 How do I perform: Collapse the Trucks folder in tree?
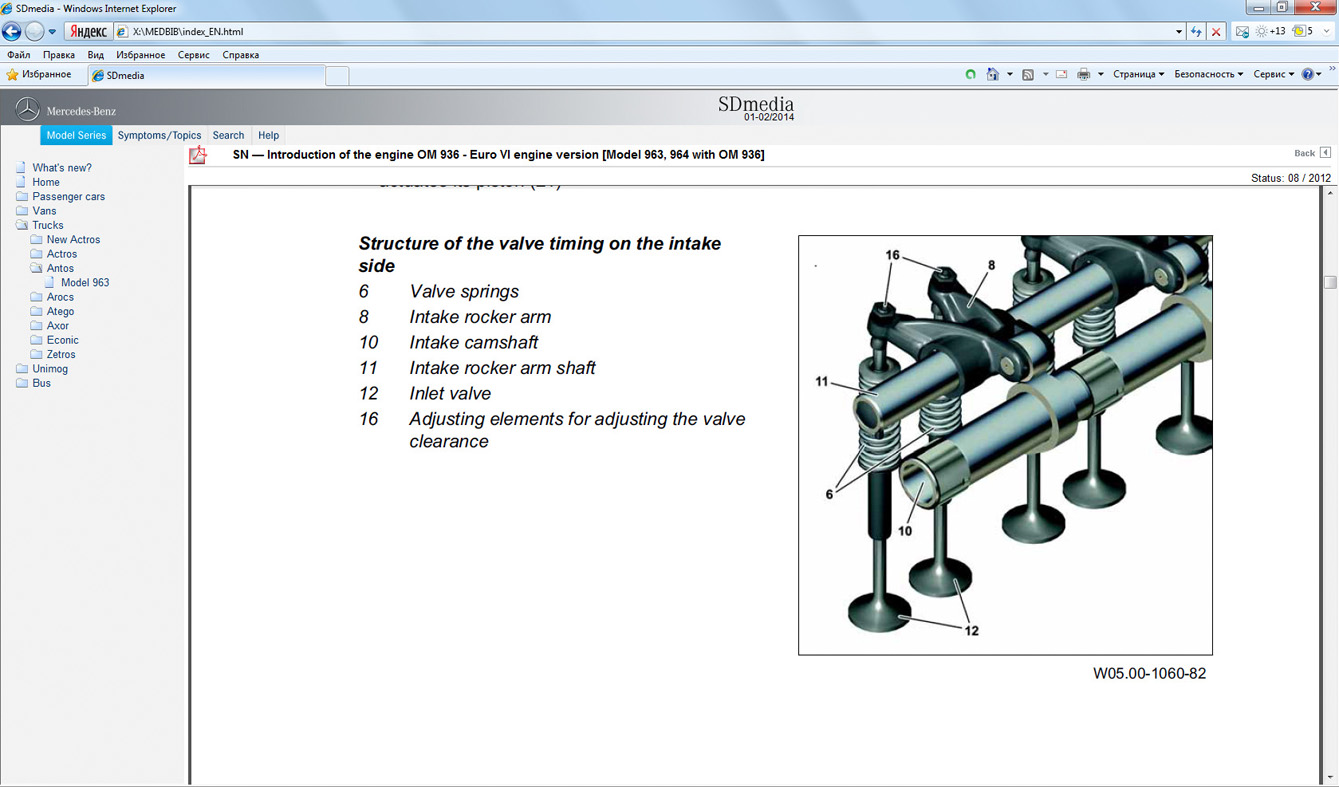pyautogui.click(x=22, y=226)
